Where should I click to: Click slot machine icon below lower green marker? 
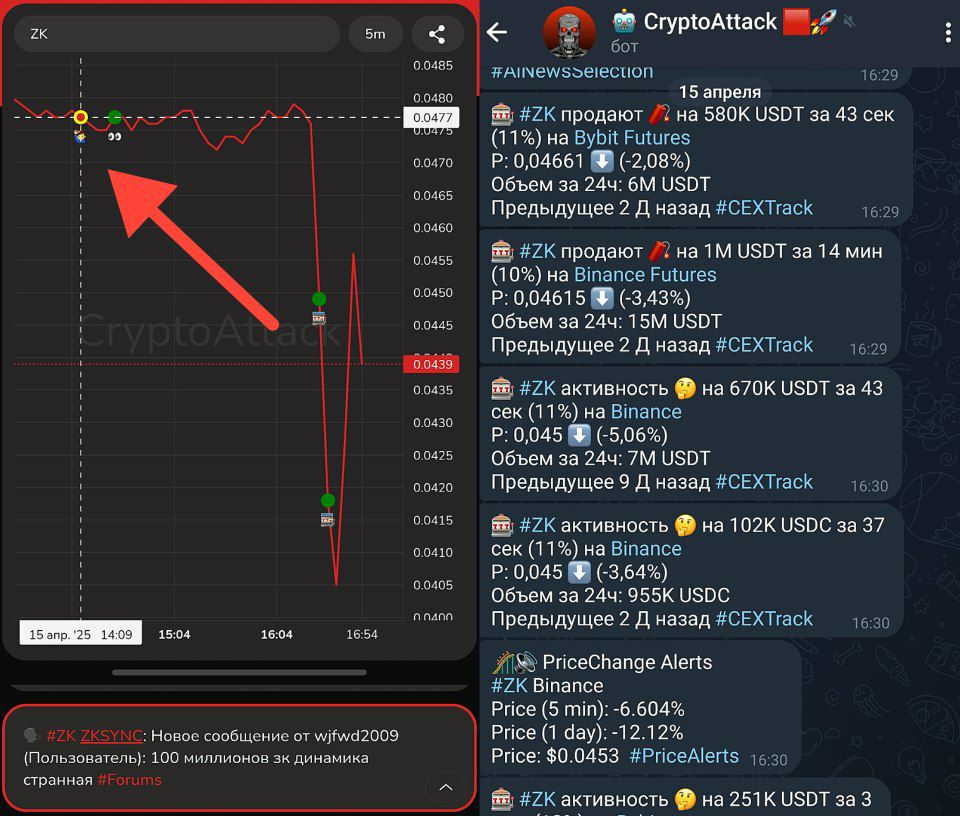click(328, 520)
